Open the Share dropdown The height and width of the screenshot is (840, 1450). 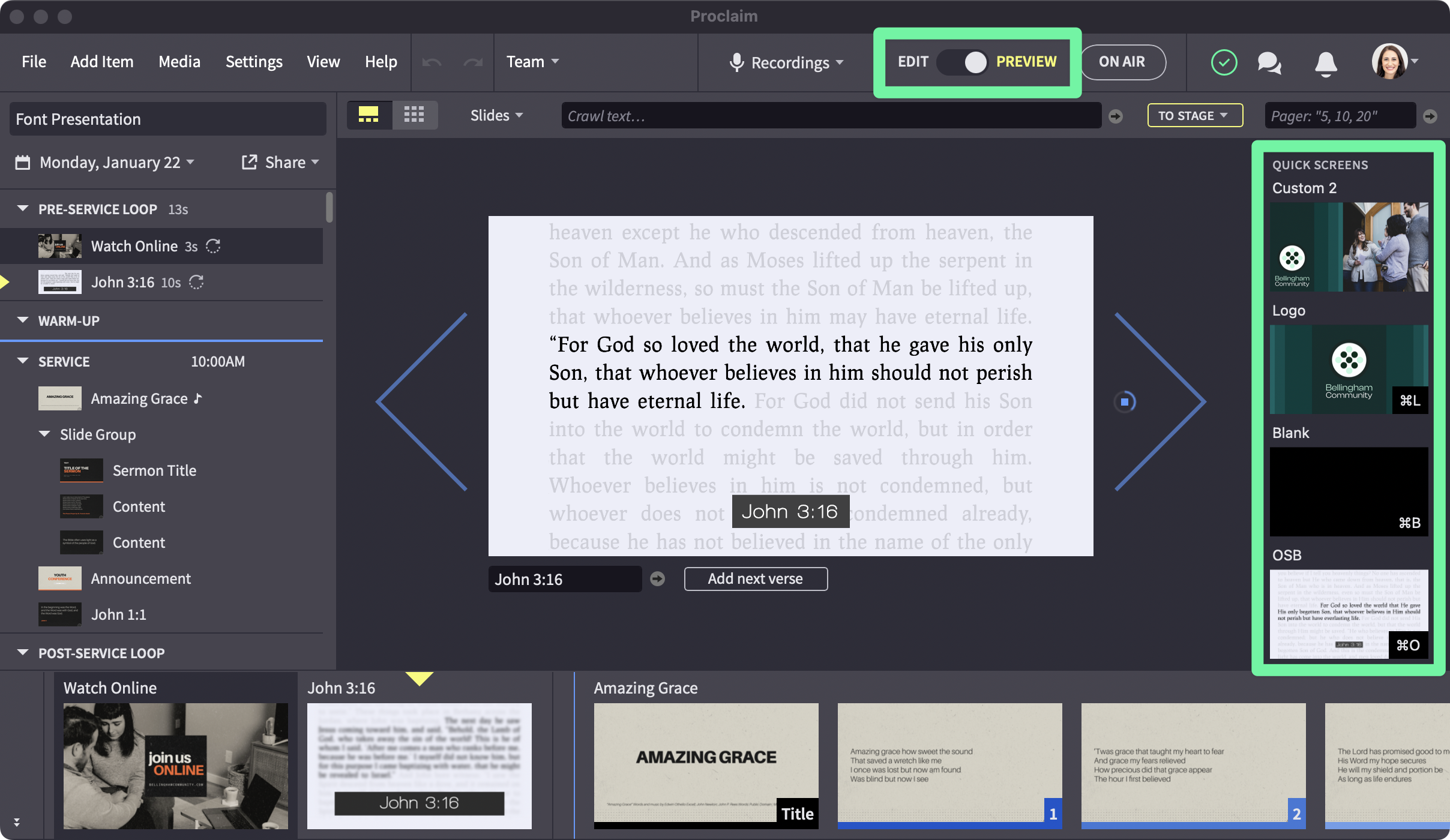(x=292, y=163)
